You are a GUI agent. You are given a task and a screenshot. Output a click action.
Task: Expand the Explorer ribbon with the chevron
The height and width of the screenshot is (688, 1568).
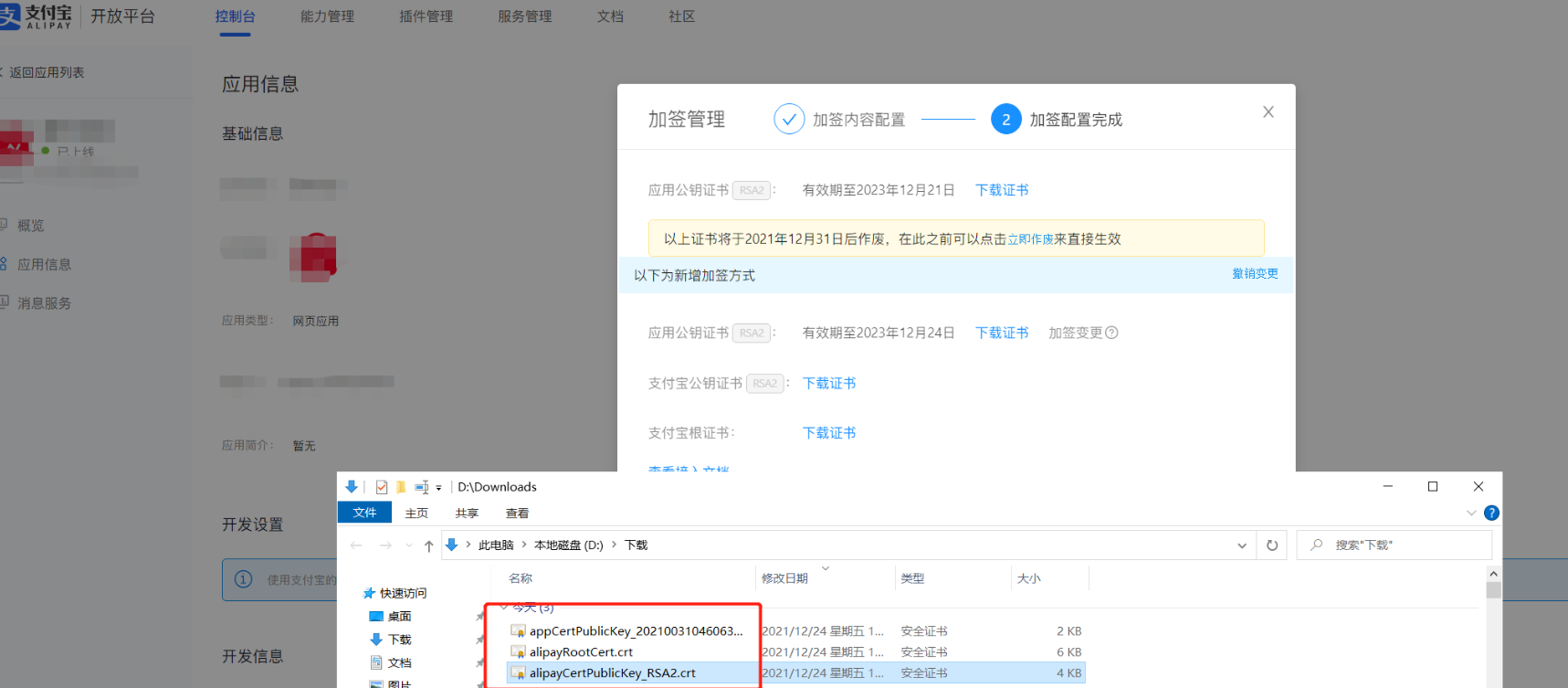1471,513
